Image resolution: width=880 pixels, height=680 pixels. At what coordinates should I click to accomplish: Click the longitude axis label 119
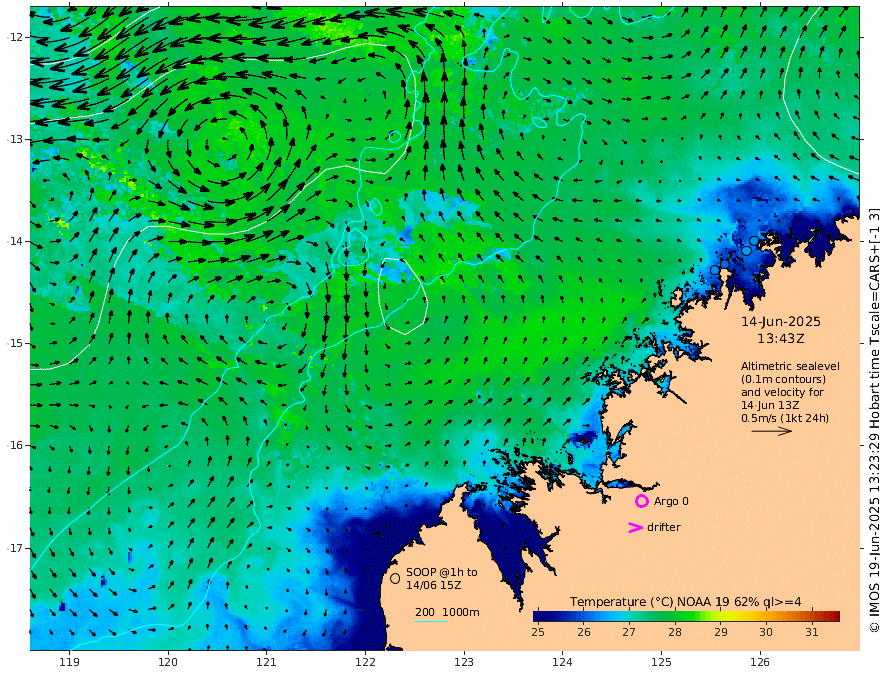pyautogui.click(x=69, y=662)
